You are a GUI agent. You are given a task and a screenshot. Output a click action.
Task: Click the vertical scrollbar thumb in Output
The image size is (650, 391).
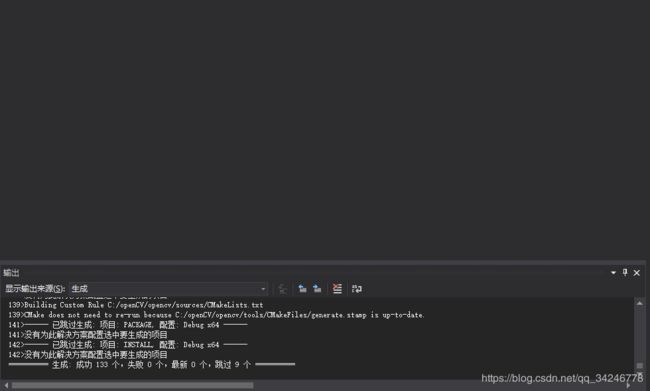click(640, 365)
